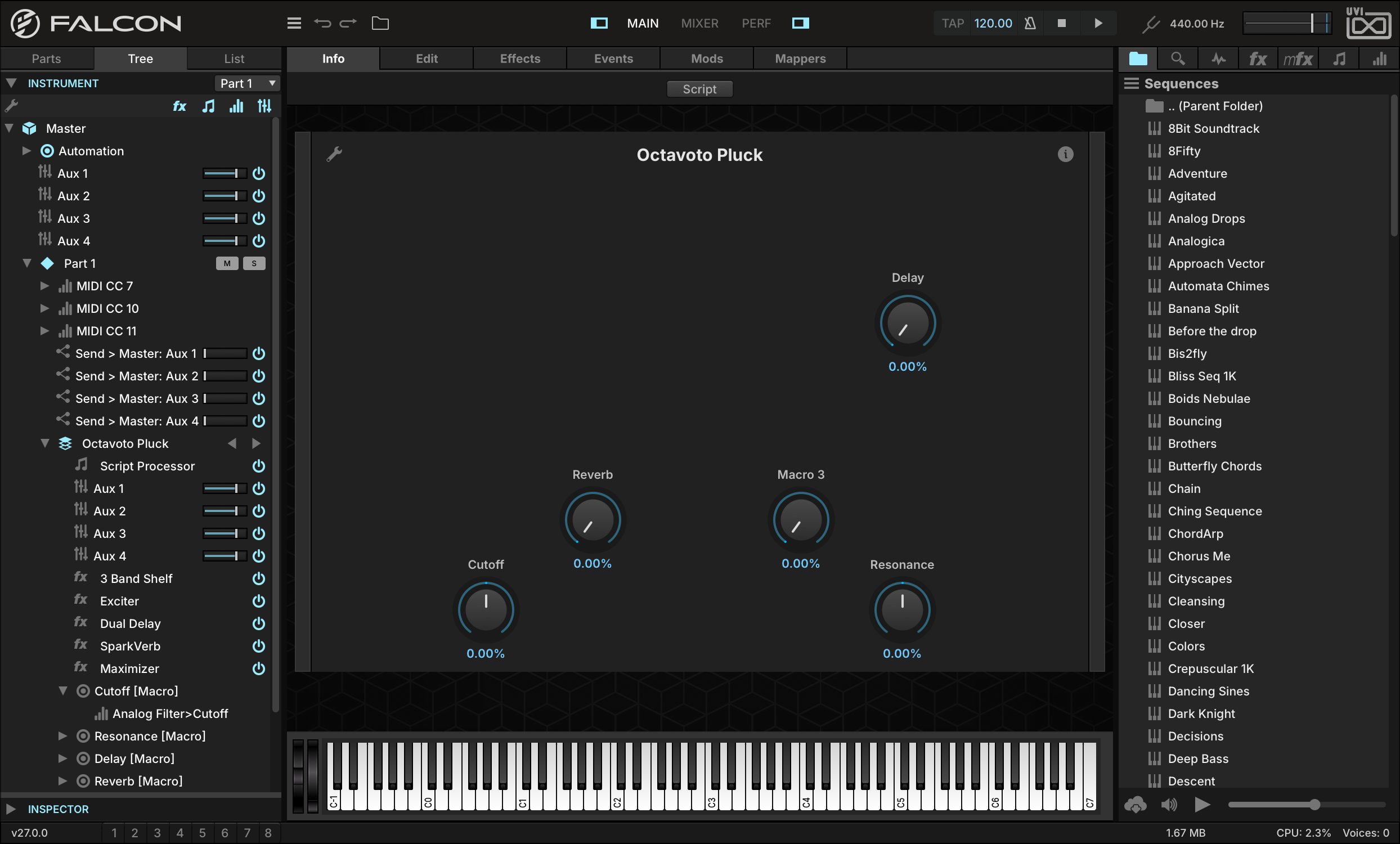Screen dimensions: 1400x844
Task: Toggle power for SparkVerb
Action: [258, 646]
